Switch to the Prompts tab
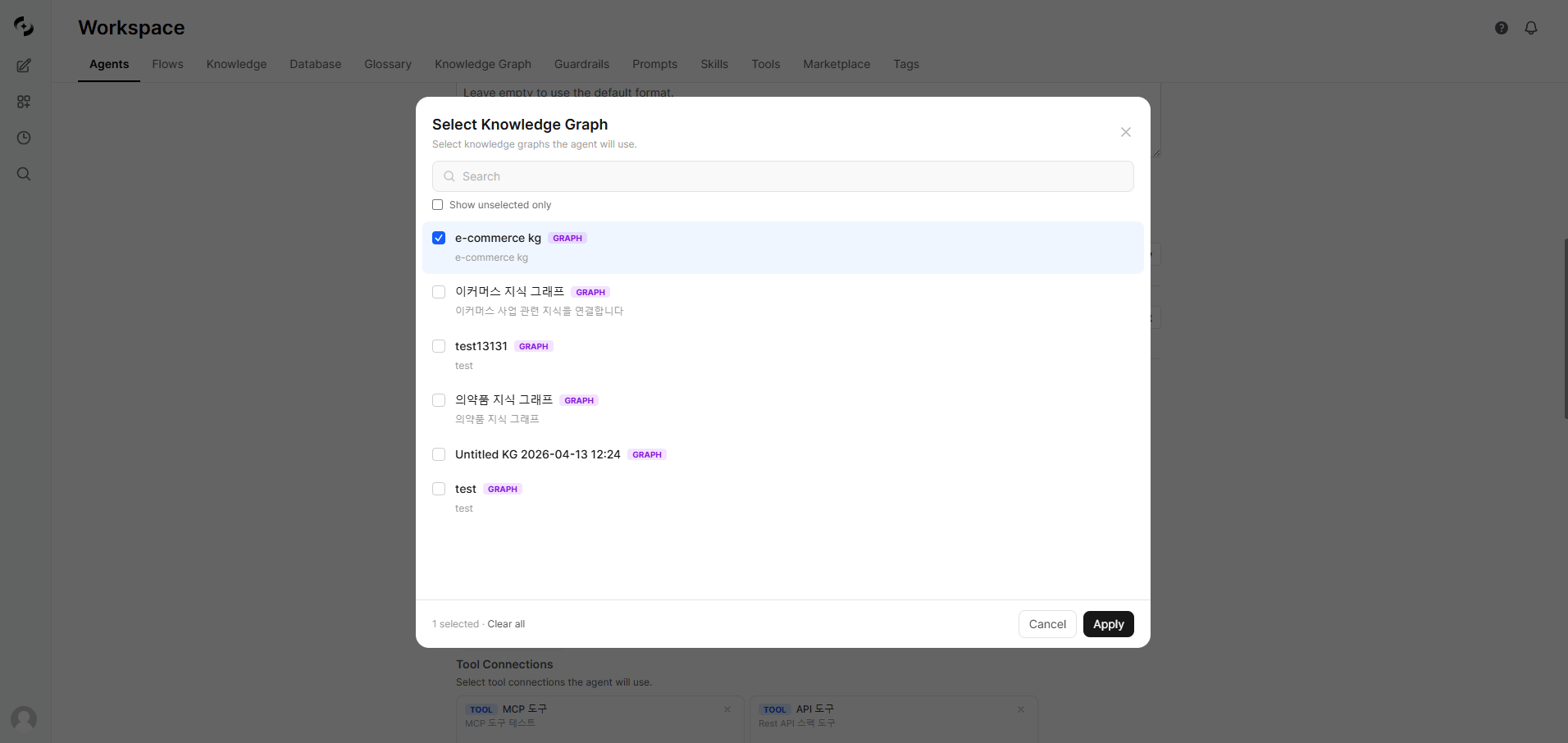Image resolution: width=1568 pixels, height=743 pixels. (654, 64)
